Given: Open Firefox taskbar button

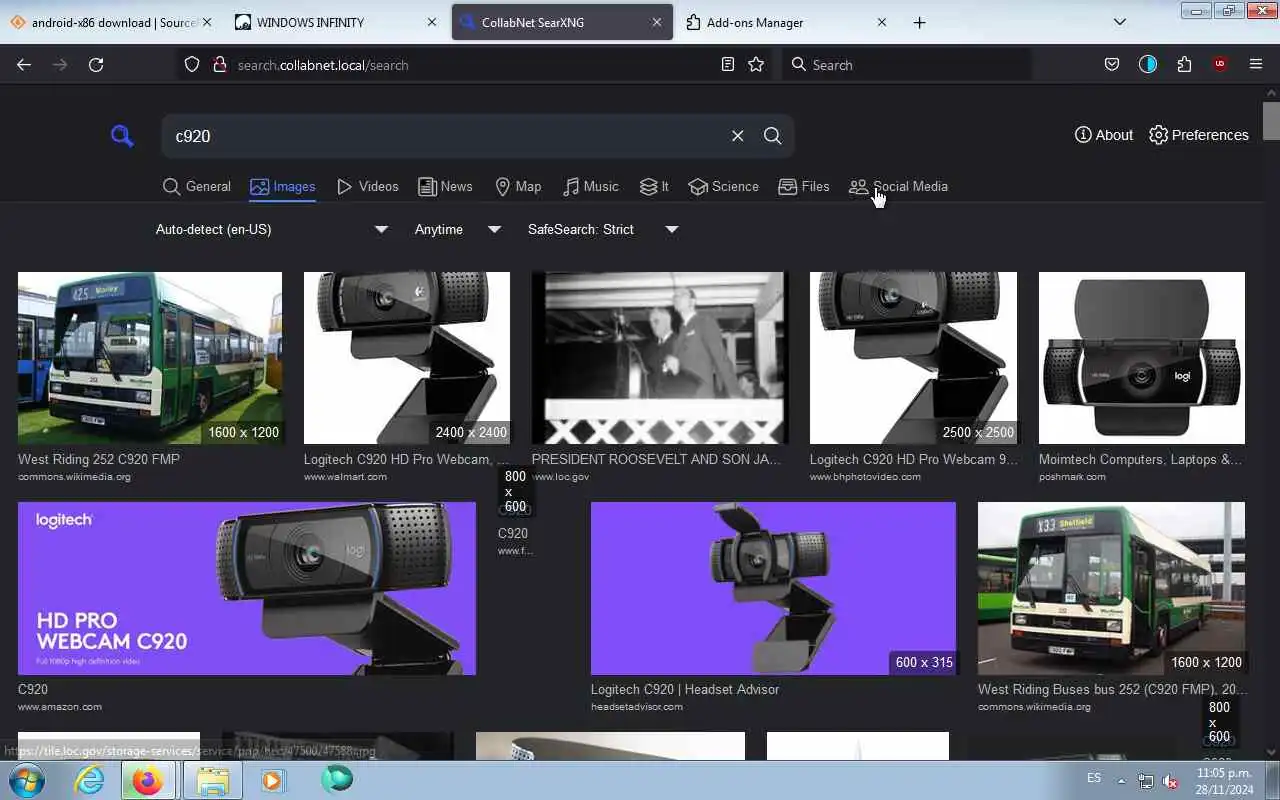Looking at the screenshot, I should (148, 780).
